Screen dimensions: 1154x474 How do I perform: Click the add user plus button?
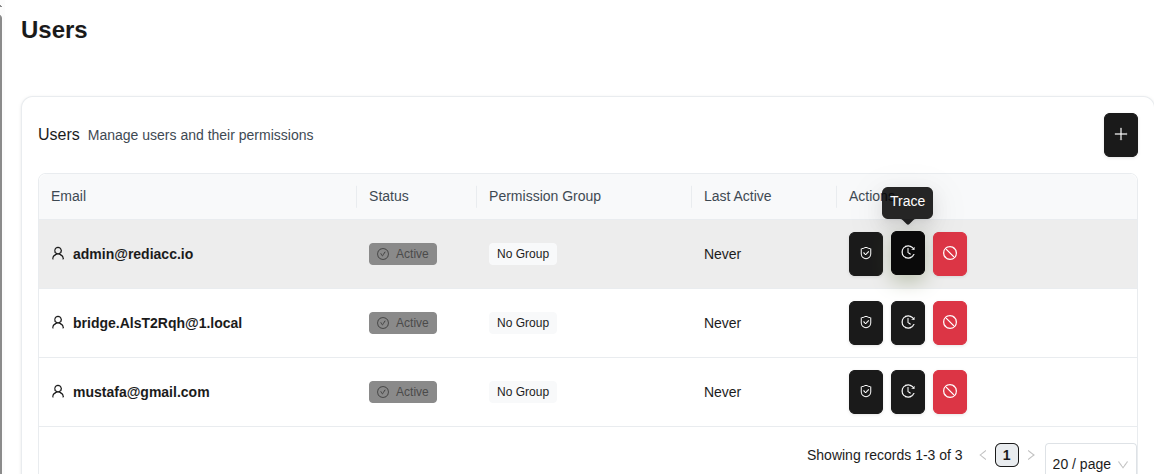tap(1120, 135)
